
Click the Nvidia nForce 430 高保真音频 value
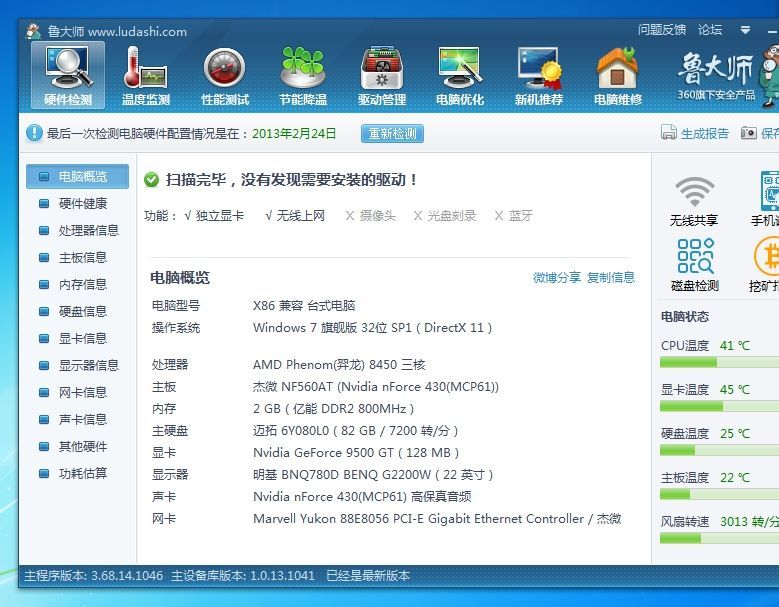tap(362, 497)
